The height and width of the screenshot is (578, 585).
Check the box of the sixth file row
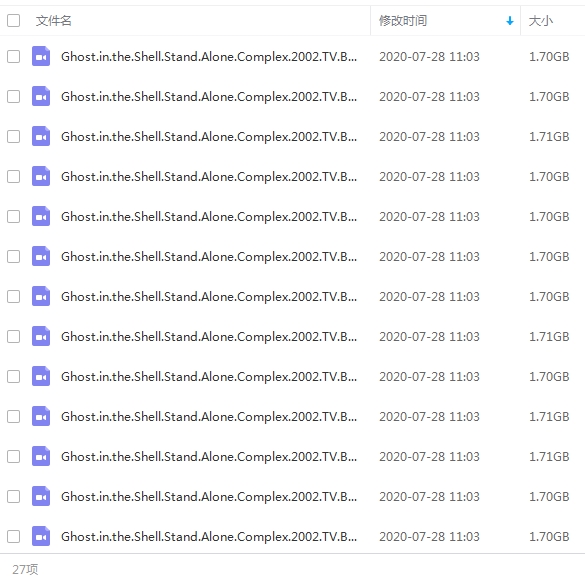(13, 257)
